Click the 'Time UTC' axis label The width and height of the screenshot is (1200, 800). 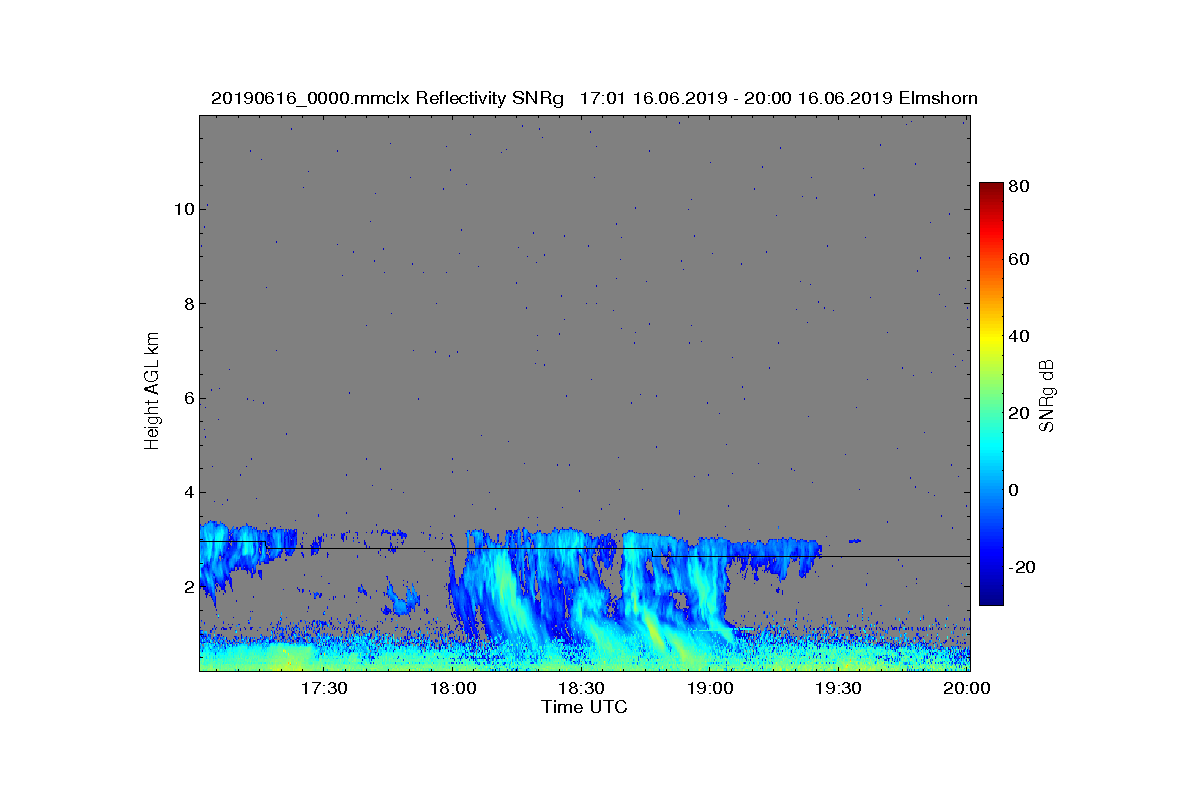tap(585, 707)
